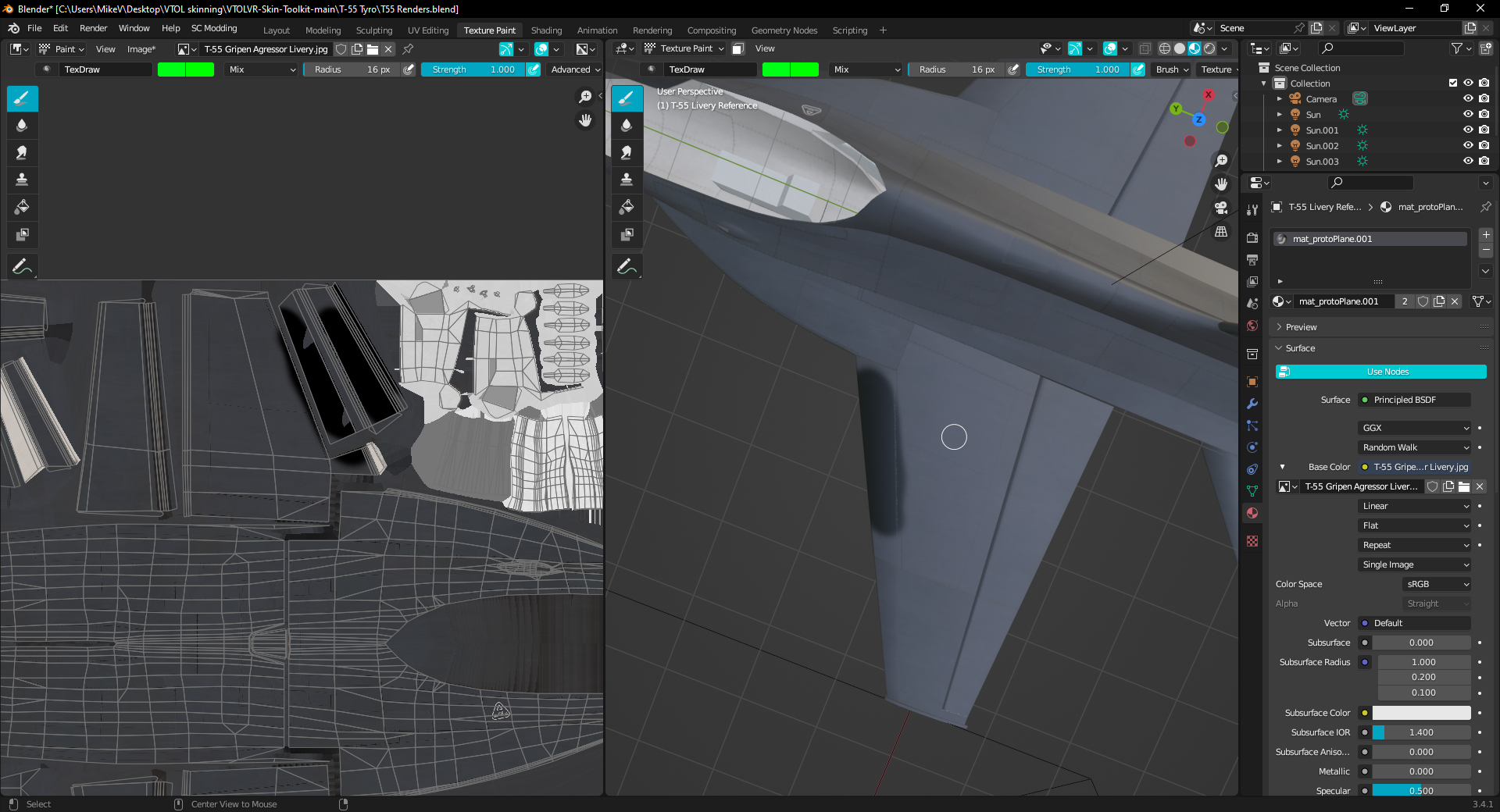Click the Base Color linked image button

coord(1415,467)
